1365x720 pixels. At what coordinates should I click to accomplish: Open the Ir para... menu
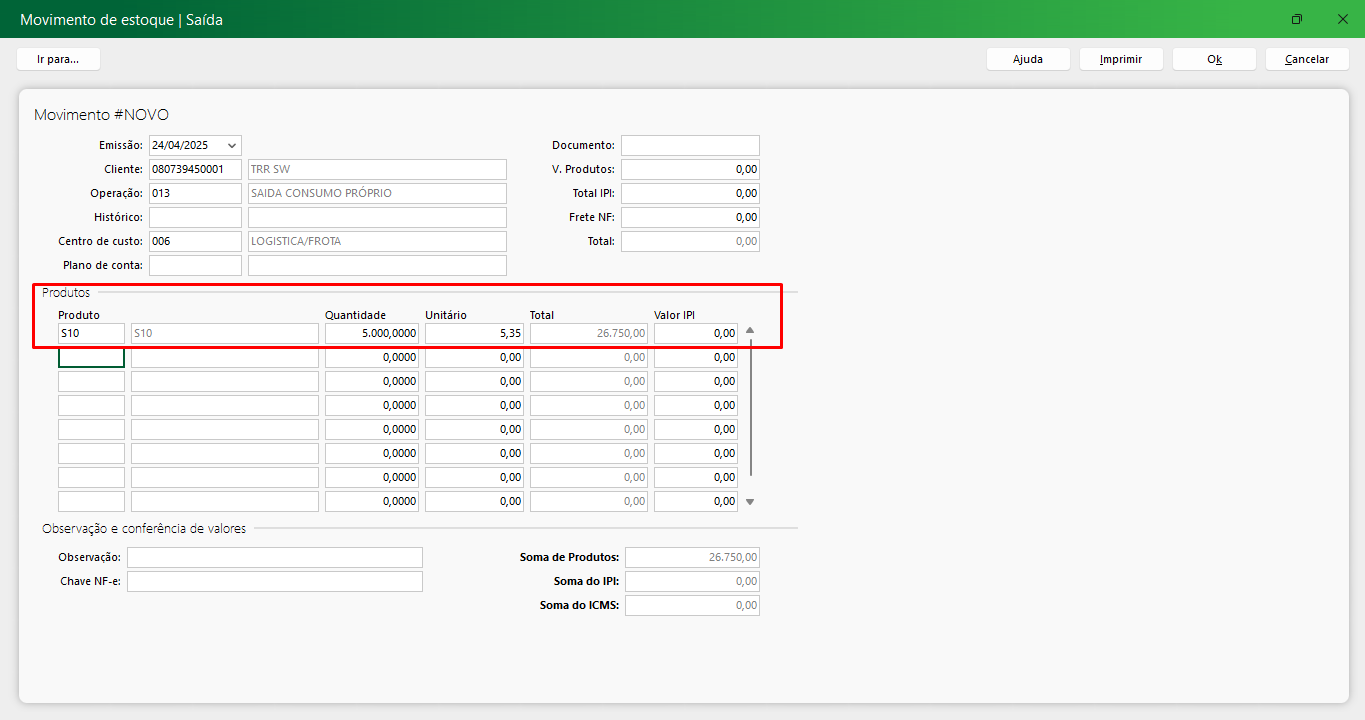tap(58, 59)
